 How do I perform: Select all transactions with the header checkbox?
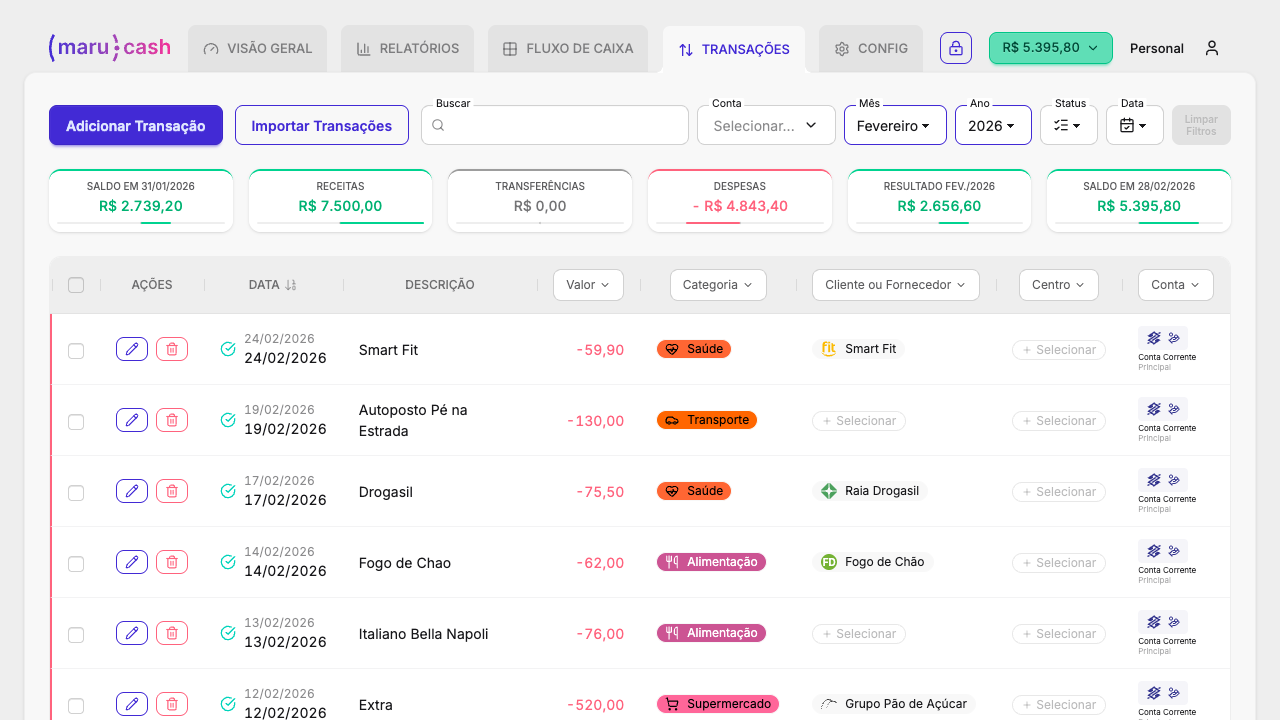76,285
